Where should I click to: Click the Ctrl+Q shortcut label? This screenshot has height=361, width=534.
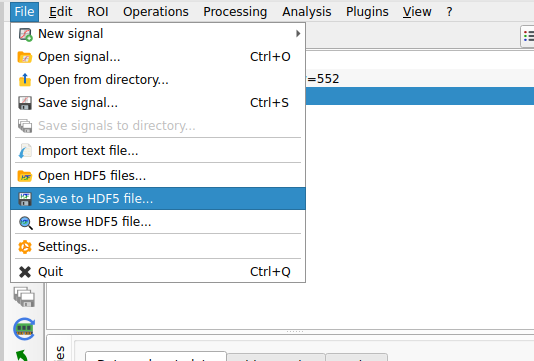pos(270,272)
